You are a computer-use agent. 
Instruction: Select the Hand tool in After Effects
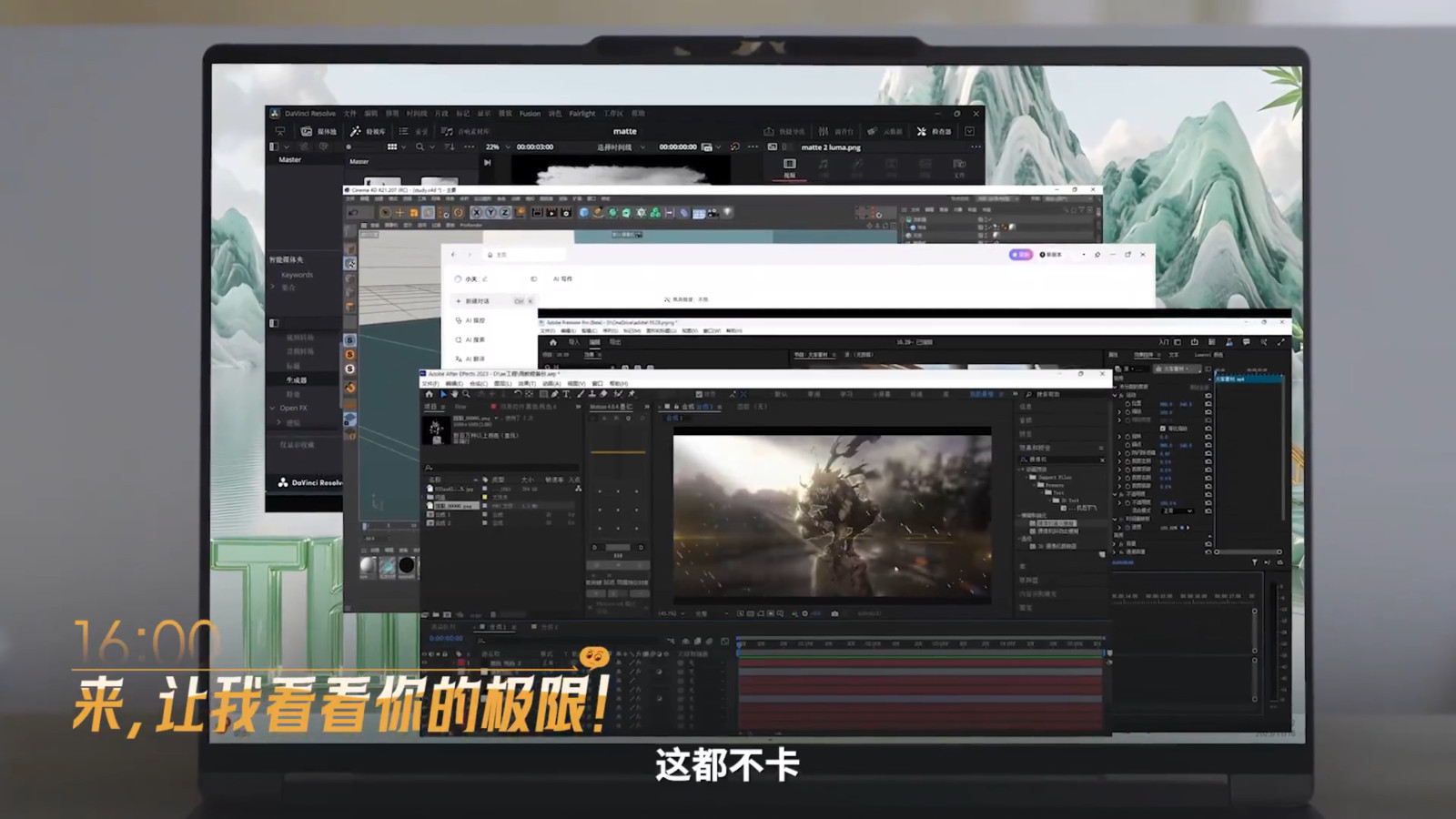pyautogui.click(x=454, y=394)
